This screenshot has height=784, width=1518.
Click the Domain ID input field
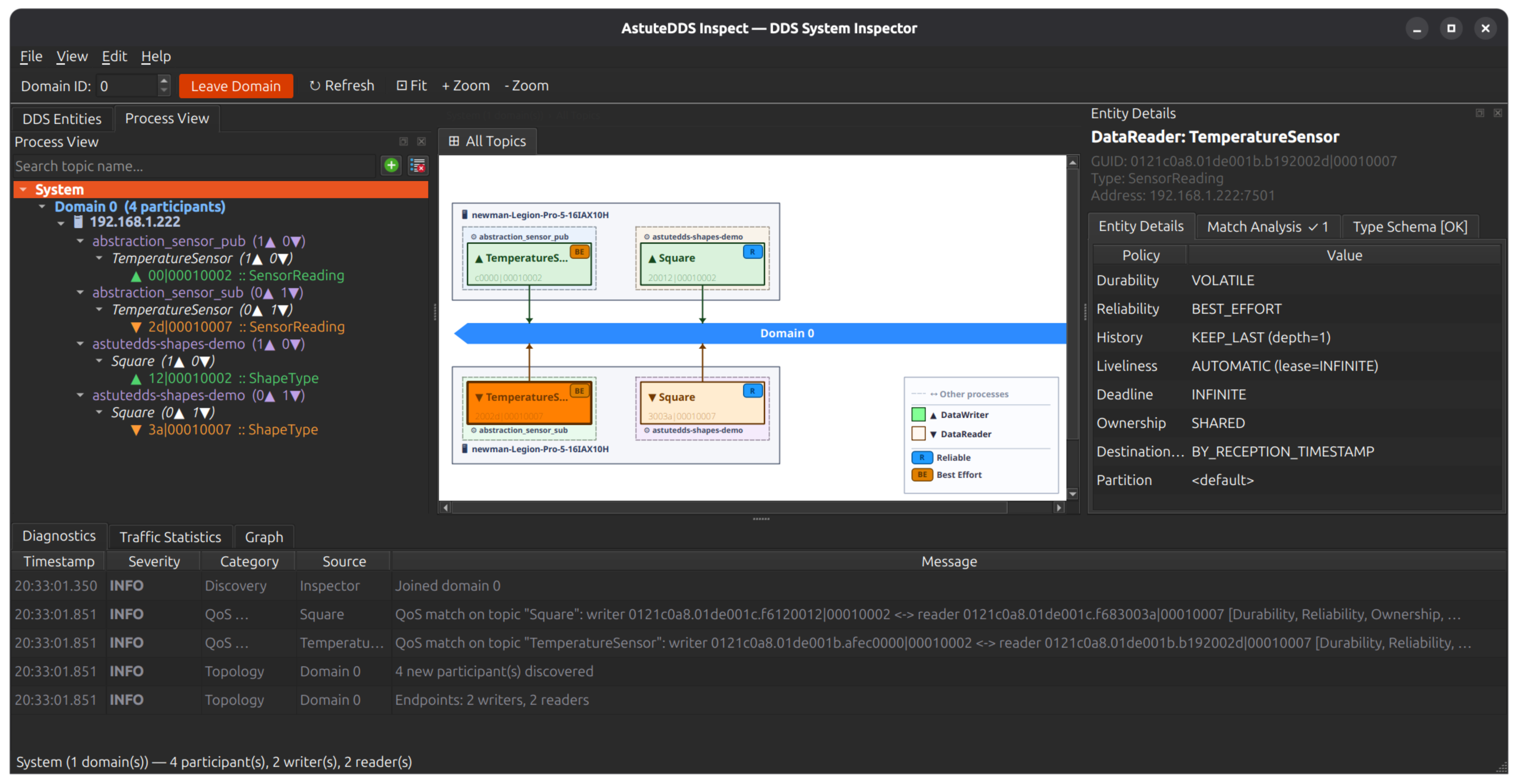pos(127,86)
